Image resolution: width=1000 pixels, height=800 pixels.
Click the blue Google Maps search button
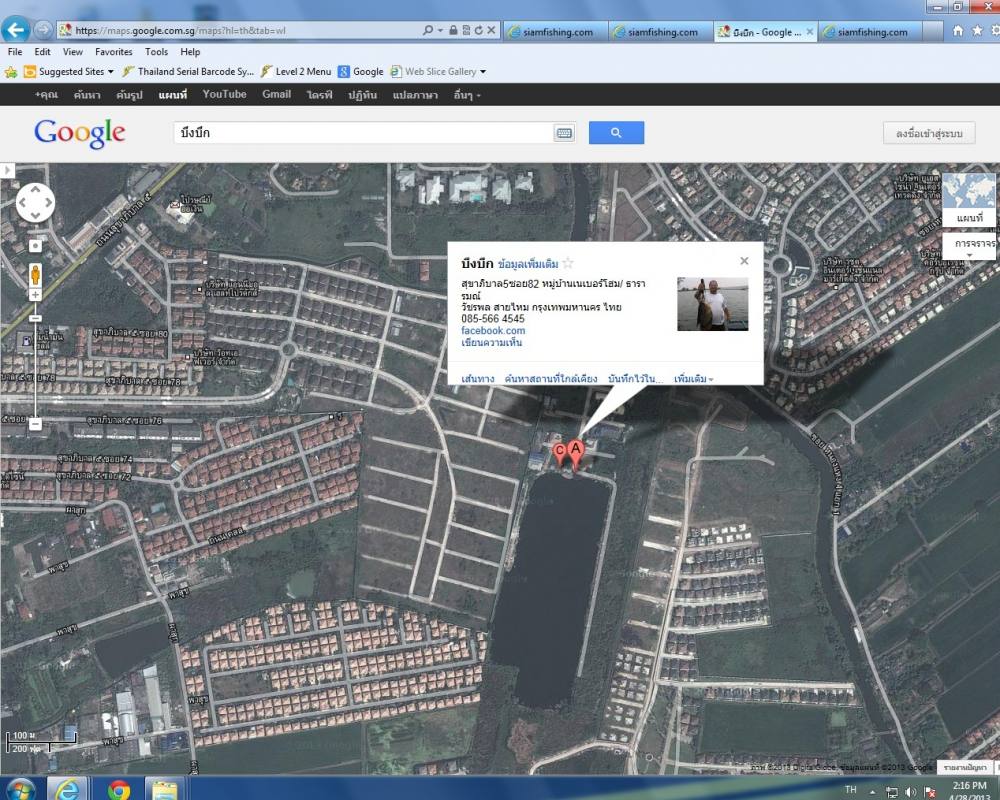coord(616,133)
